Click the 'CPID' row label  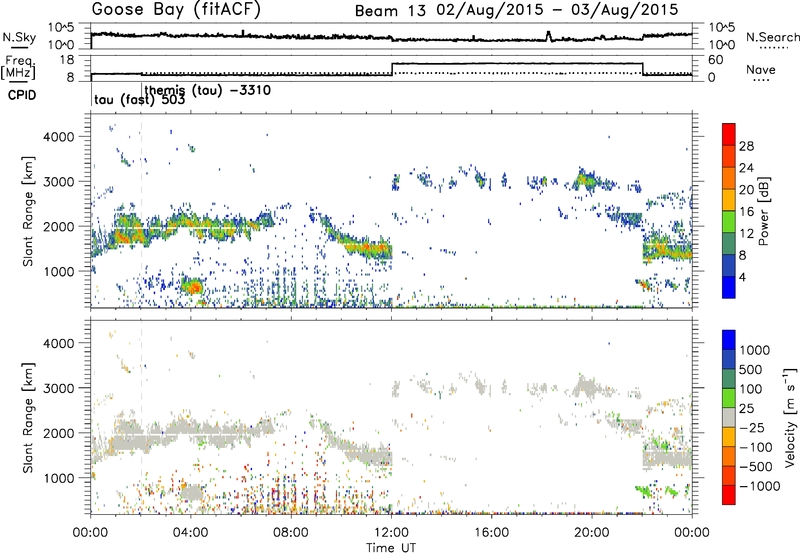(22, 95)
